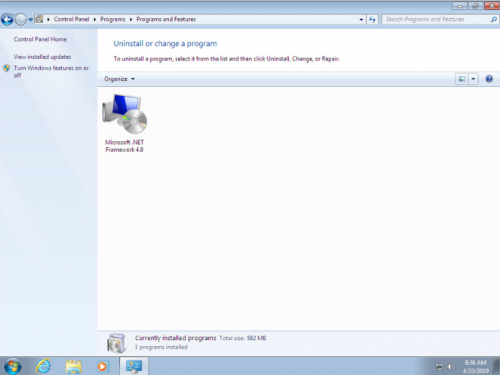Go to Control Panel in breadcrumb

(71, 19)
